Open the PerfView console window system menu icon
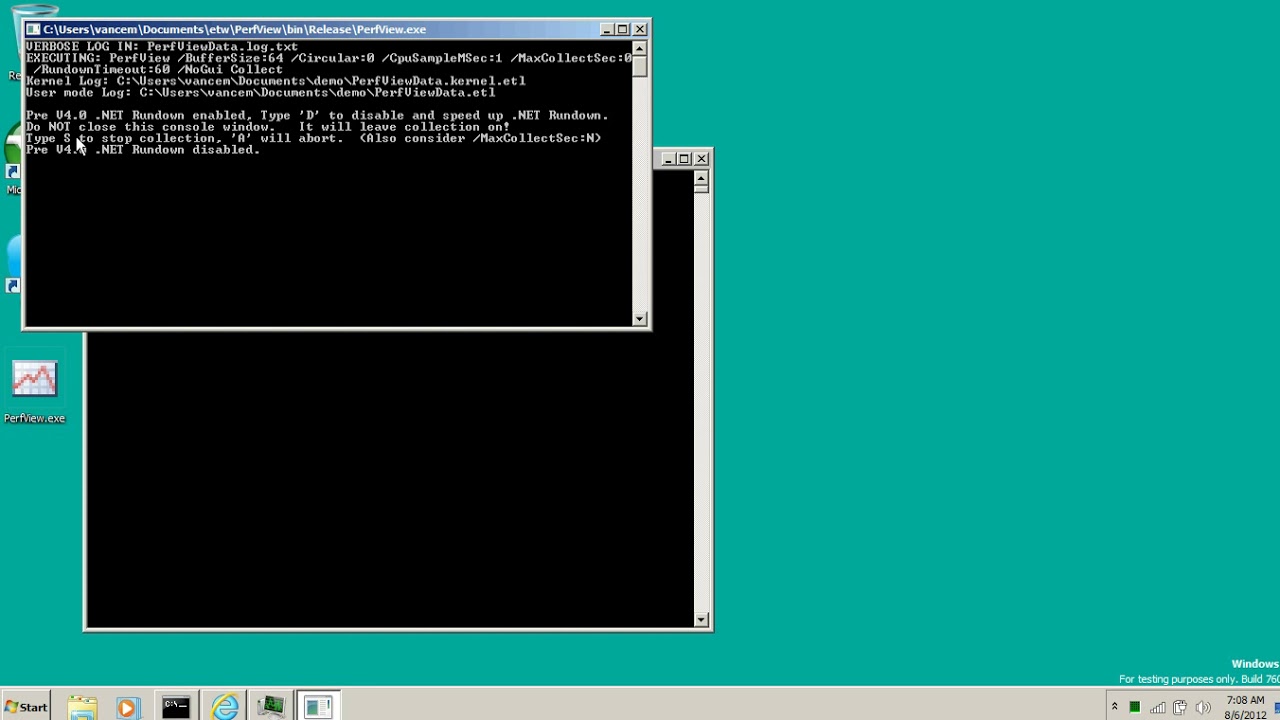1280x720 pixels. pyautogui.click(x=33, y=29)
